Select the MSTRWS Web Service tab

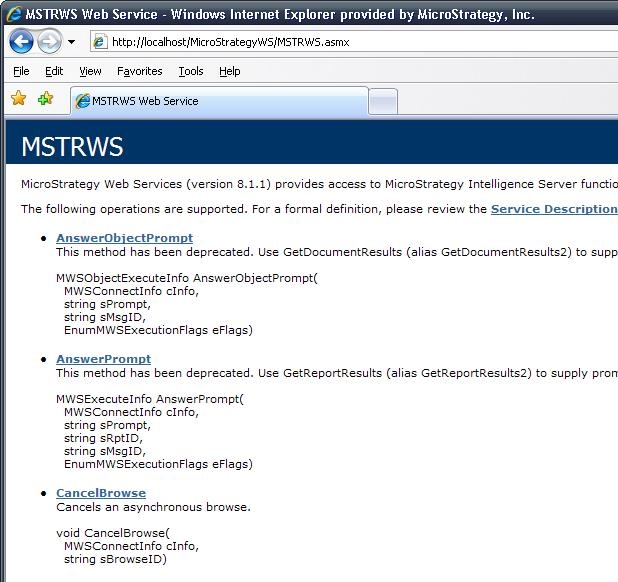(220, 101)
